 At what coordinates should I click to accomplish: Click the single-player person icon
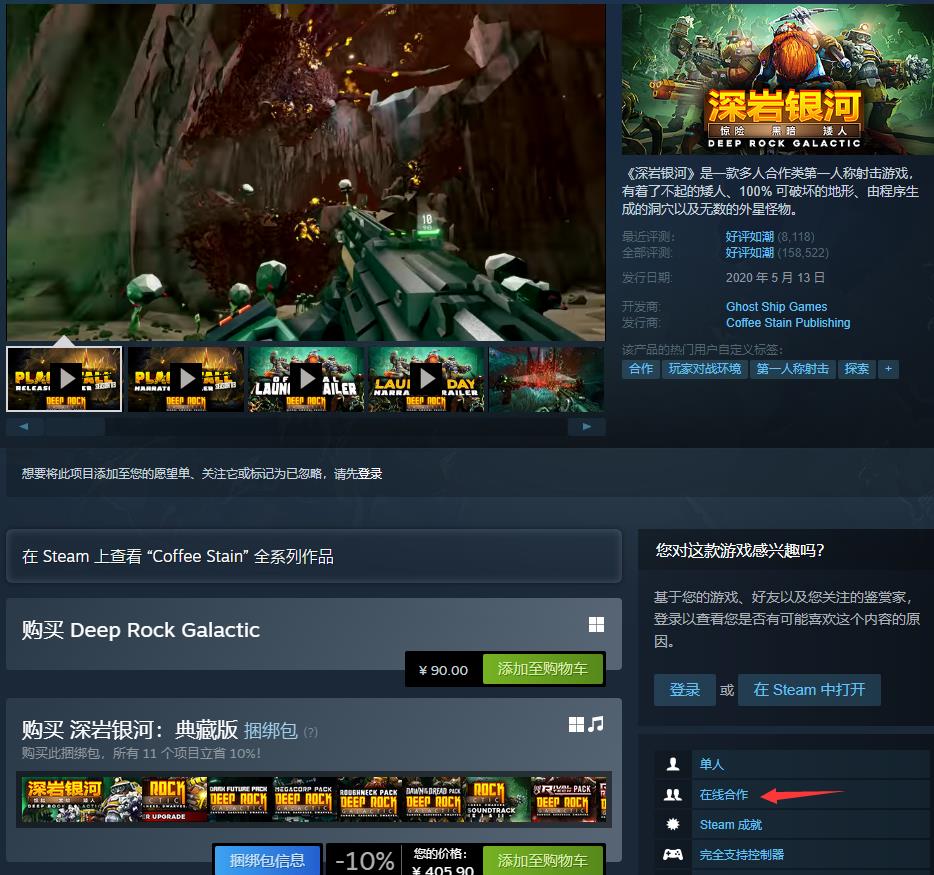coord(673,764)
